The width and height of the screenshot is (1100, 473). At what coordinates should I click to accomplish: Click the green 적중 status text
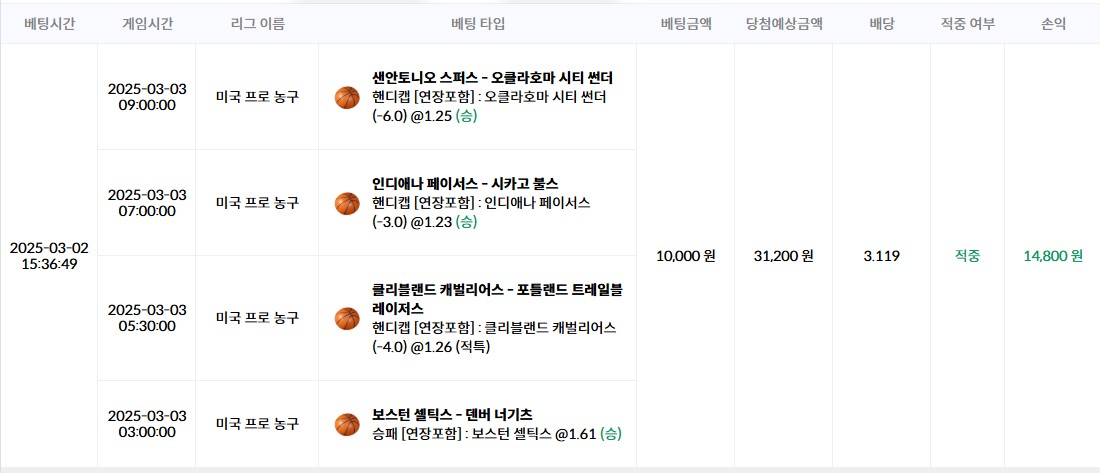pos(967,256)
